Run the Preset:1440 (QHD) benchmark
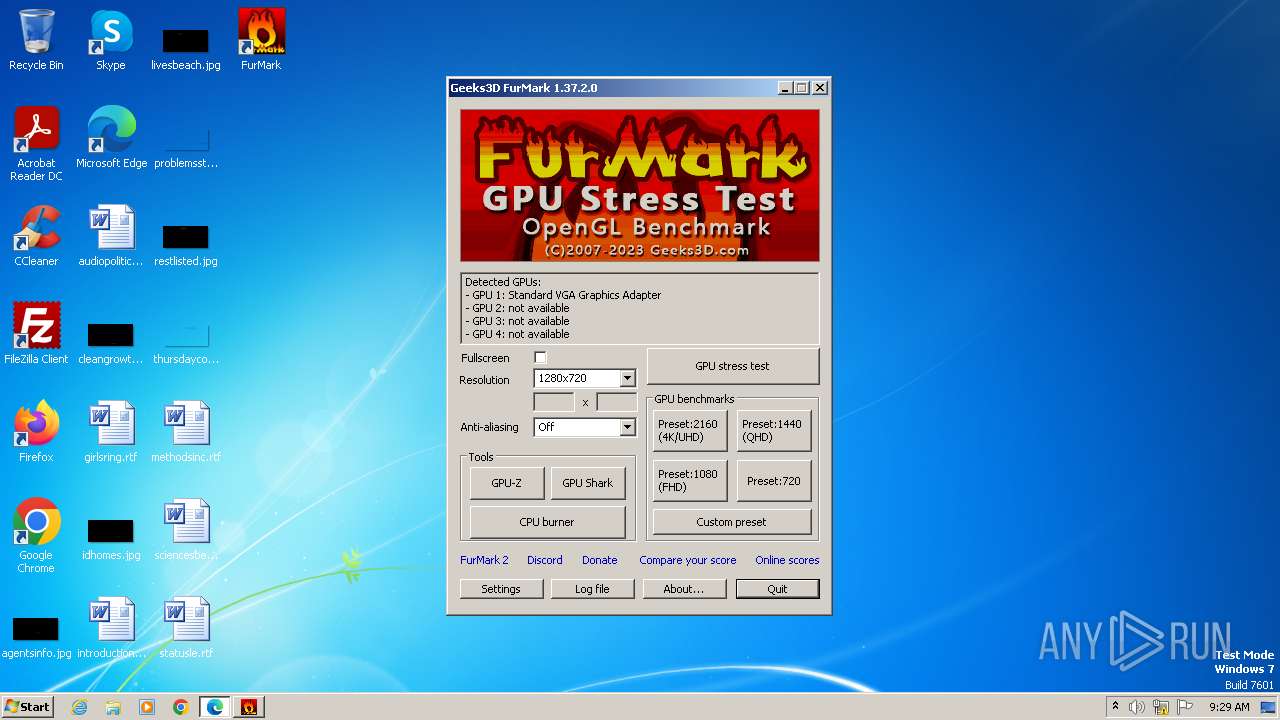The image size is (1280, 720). coord(774,430)
